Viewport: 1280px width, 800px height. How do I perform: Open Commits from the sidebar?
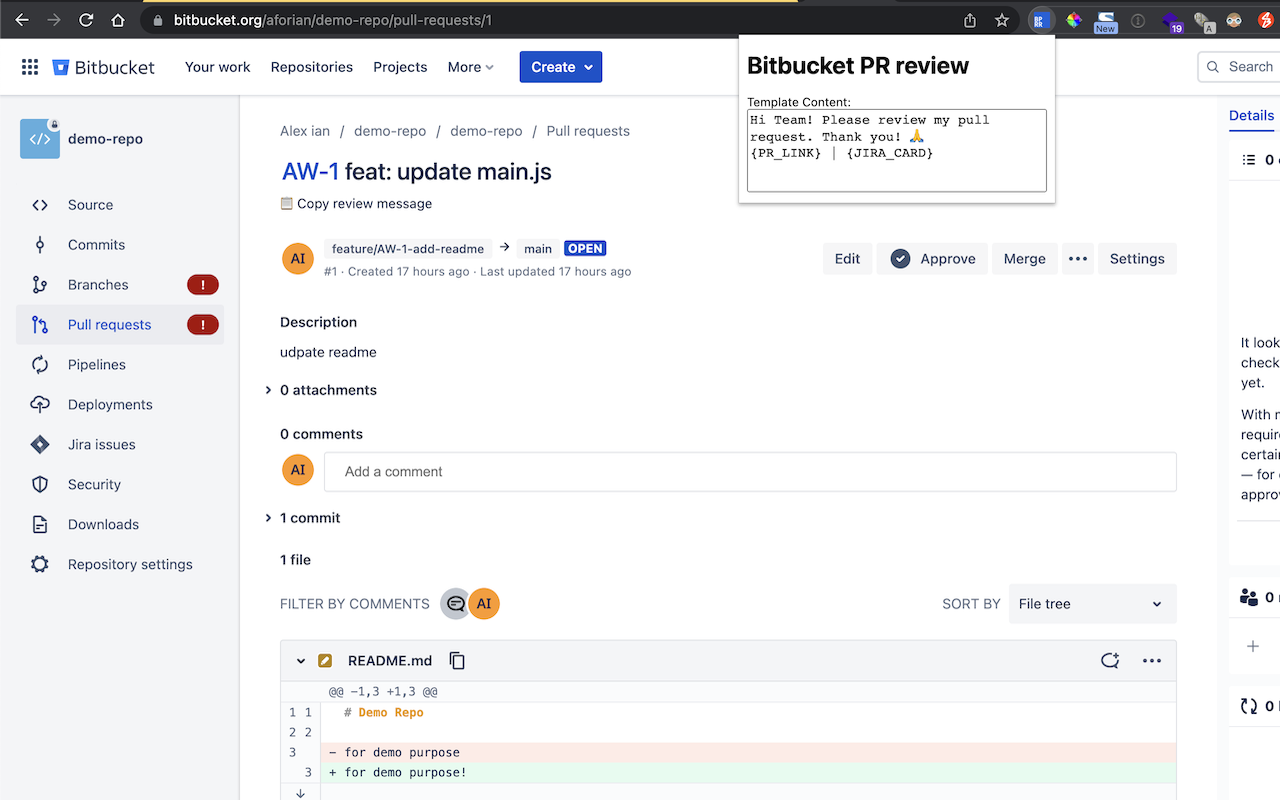click(x=96, y=245)
